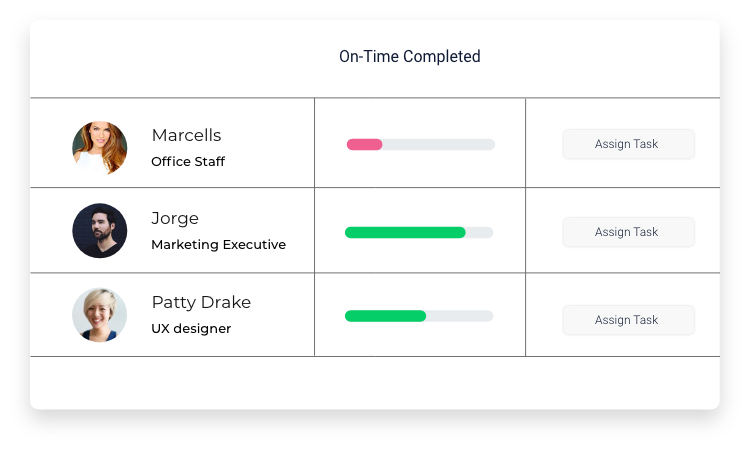Image resolution: width=750 pixels, height=450 pixels.
Task: Click the name Marcells
Action: coord(186,135)
